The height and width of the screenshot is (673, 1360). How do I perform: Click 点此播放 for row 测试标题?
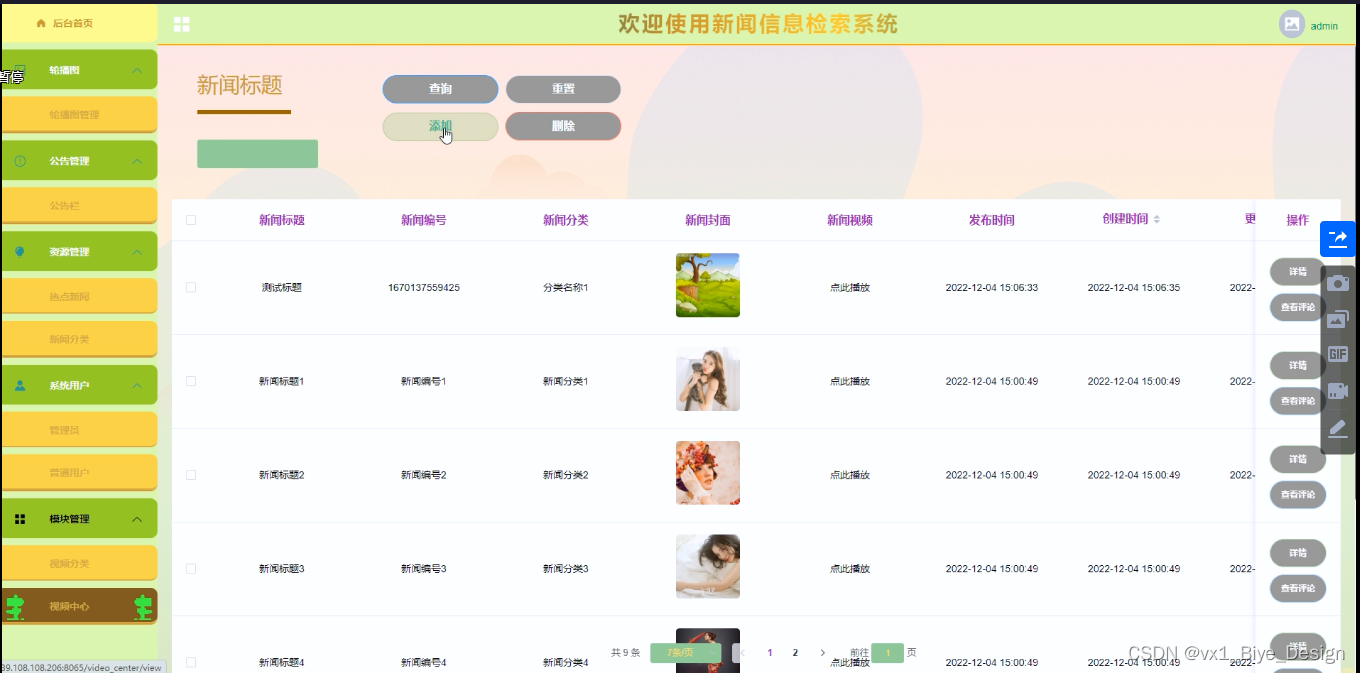850,287
